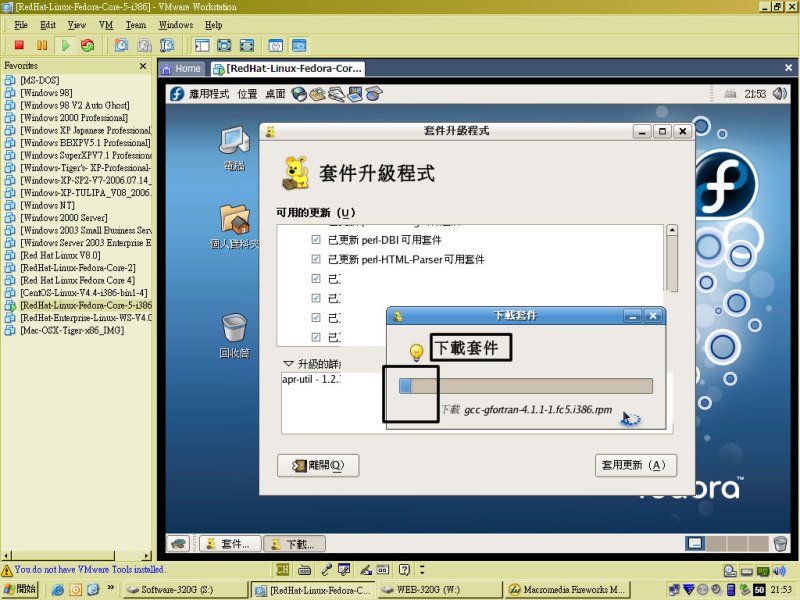Show the VM console view

click(x=299, y=45)
